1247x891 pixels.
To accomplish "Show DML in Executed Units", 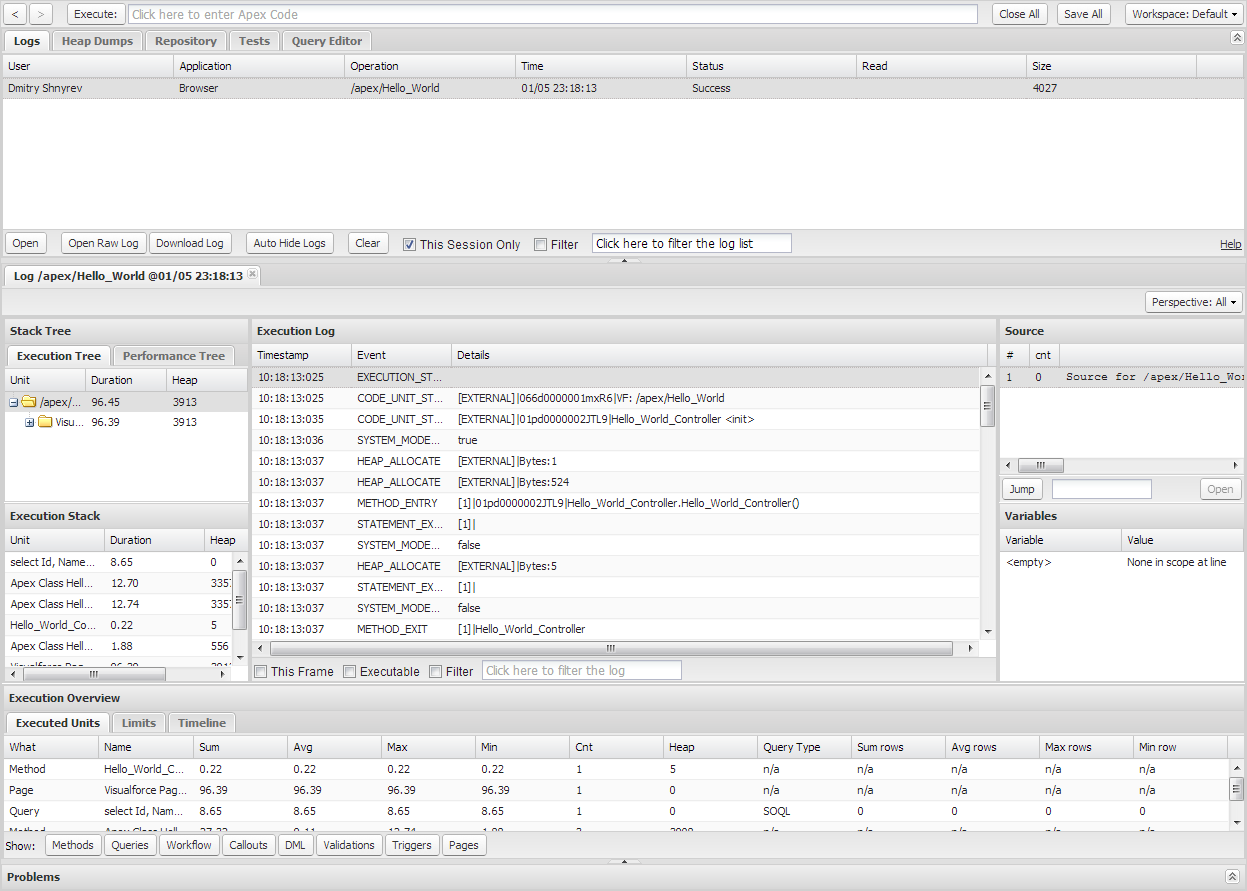I will 295,845.
